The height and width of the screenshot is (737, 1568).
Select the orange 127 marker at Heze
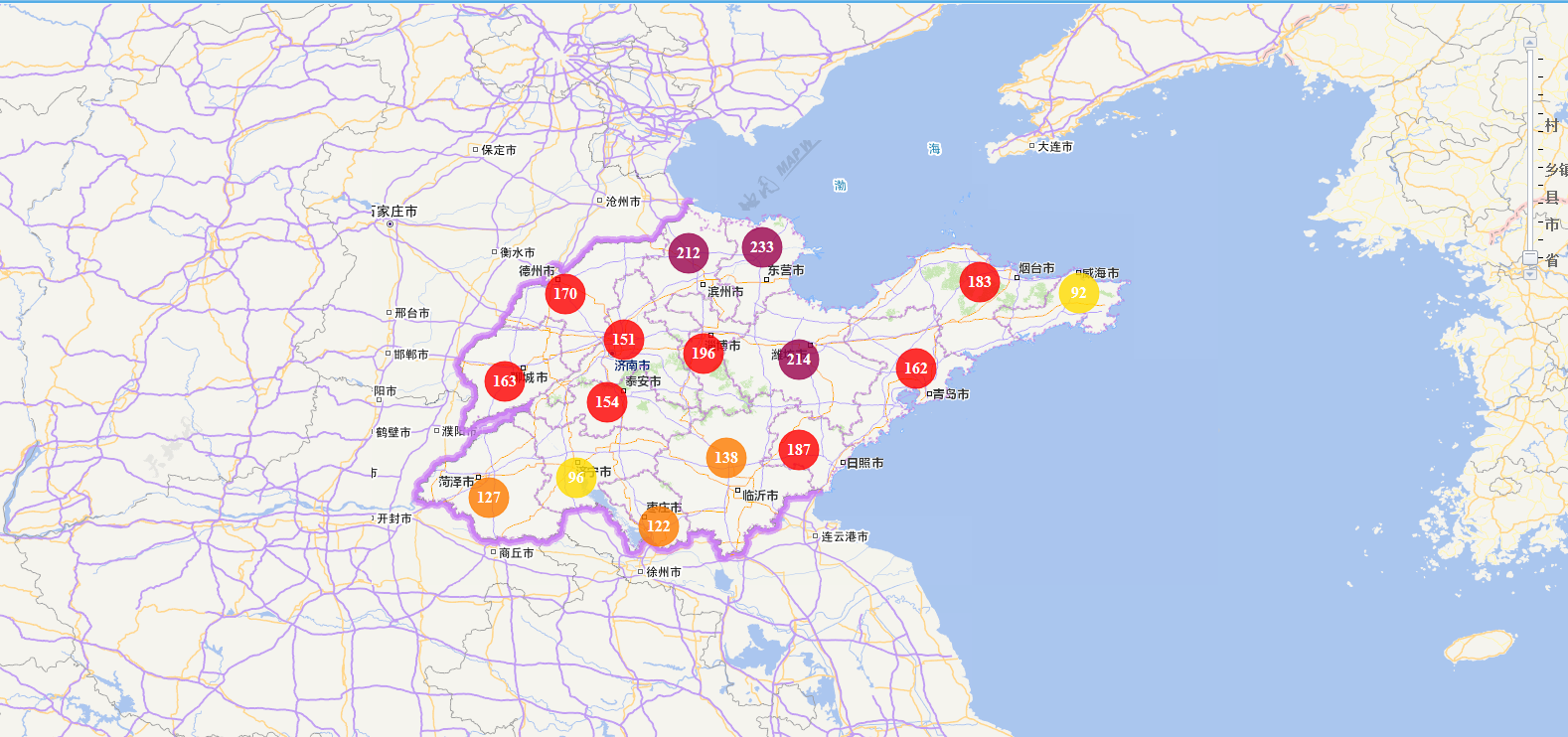pyautogui.click(x=489, y=498)
